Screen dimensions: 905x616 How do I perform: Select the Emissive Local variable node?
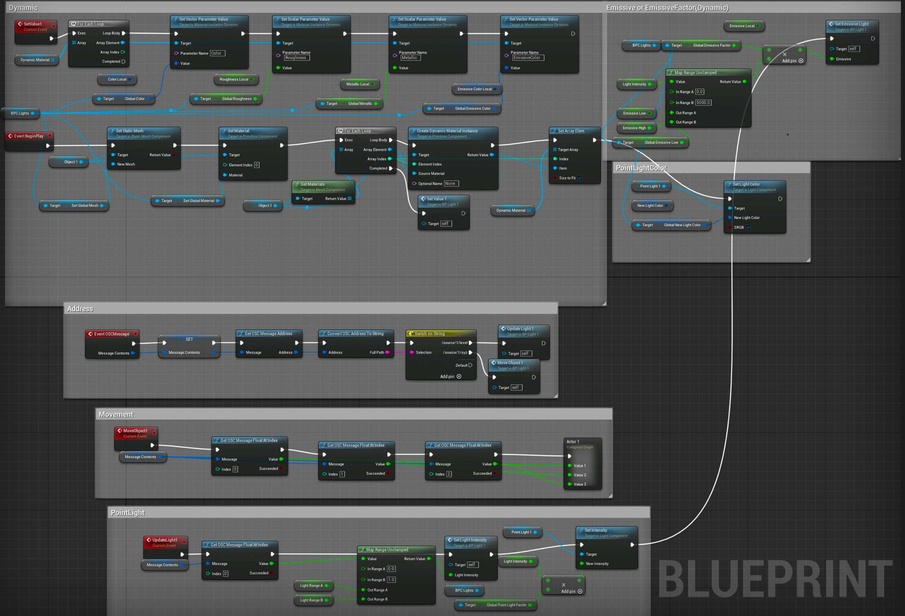coord(744,26)
